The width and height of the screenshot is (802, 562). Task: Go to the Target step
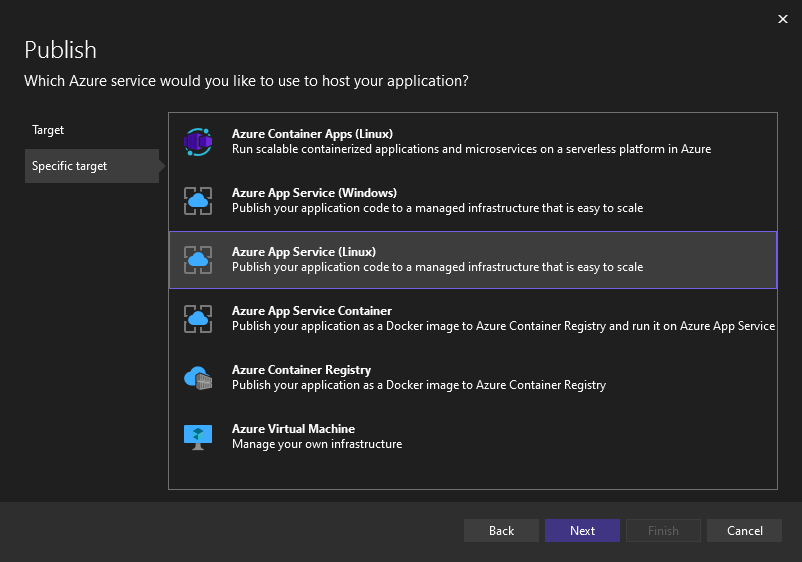[48, 130]
